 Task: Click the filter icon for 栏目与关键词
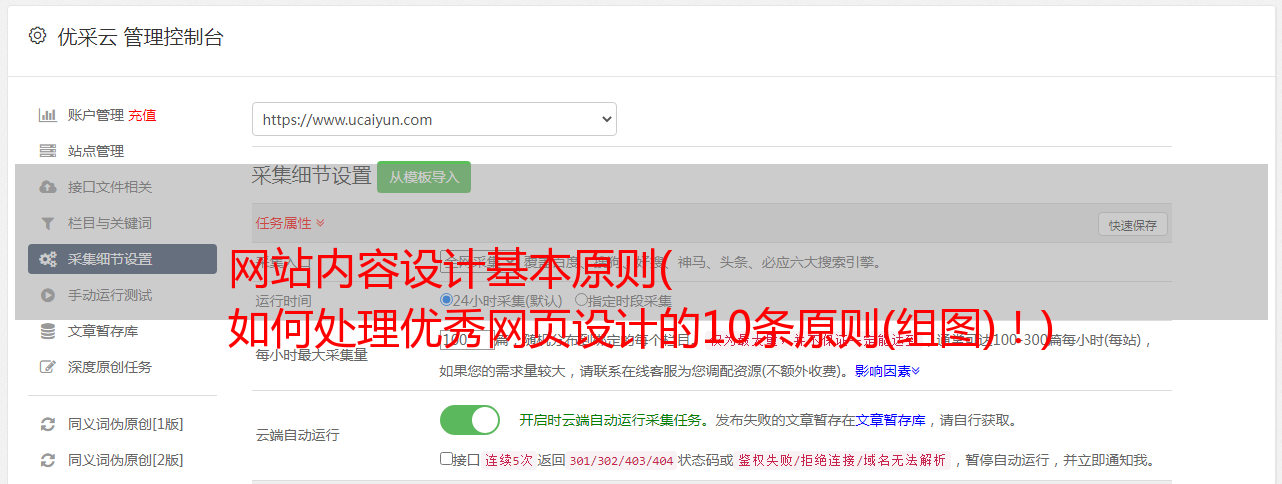coord(47,223)
